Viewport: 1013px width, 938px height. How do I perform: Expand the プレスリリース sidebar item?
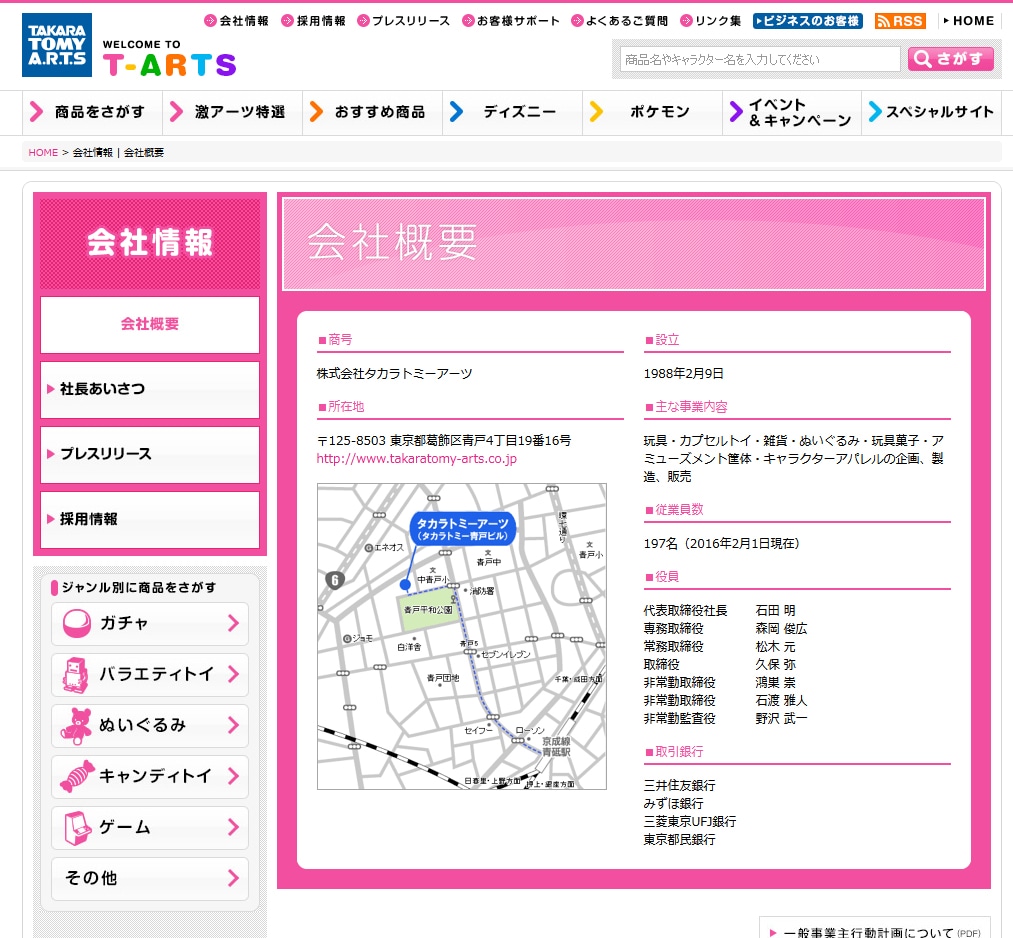(x=150, y=454)
